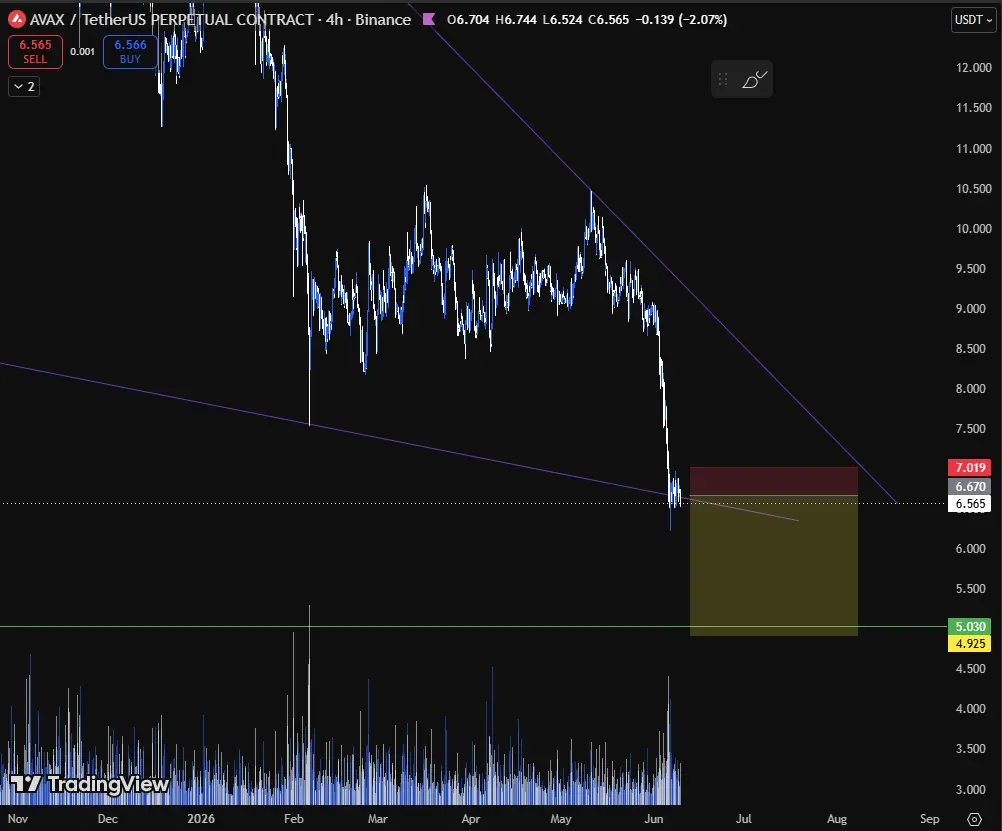
Task: Click the 6.565 current price label
Action: coord(970,504)
